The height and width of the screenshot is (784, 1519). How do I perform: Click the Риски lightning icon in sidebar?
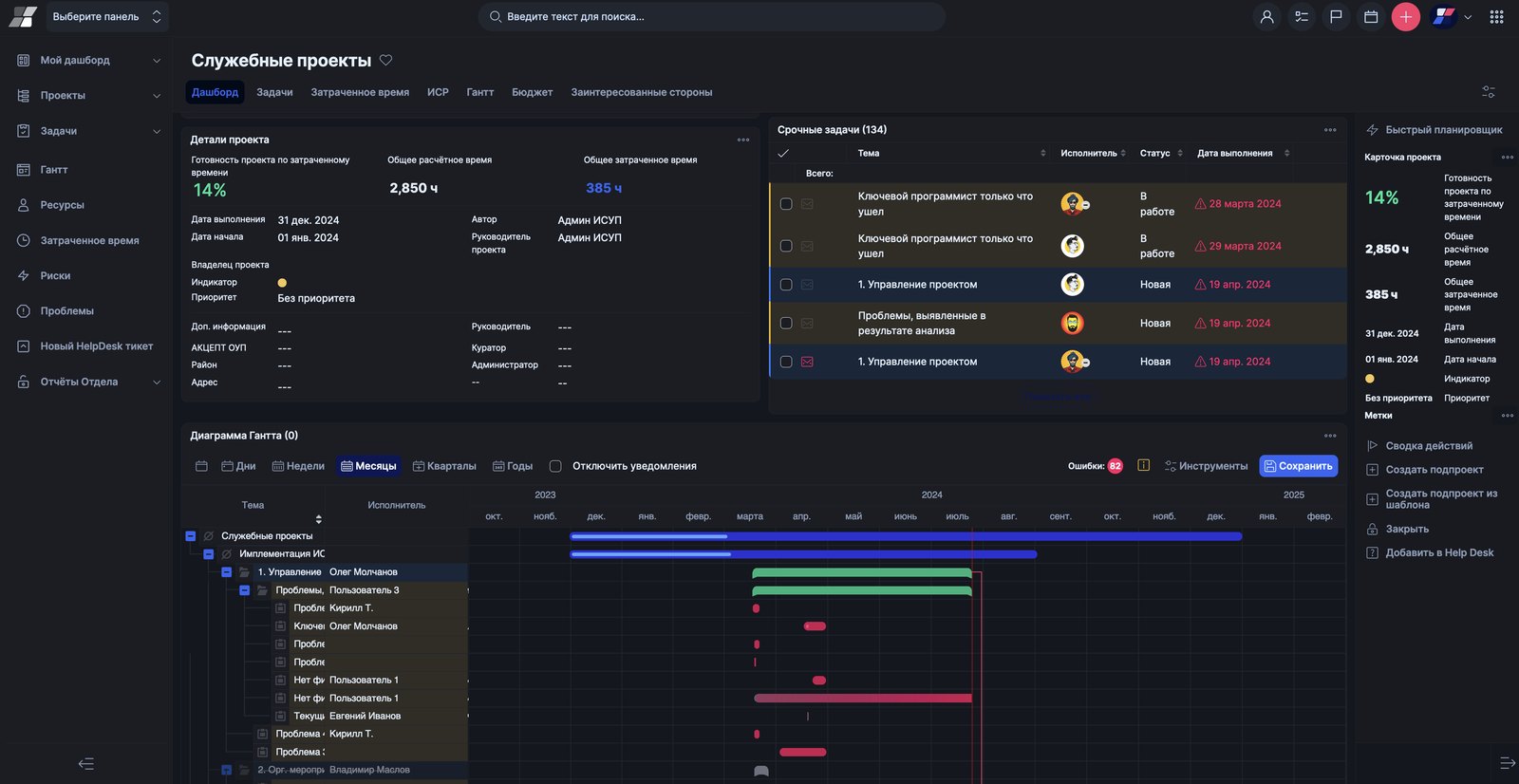pyautogui.click(x=24, y=275)
